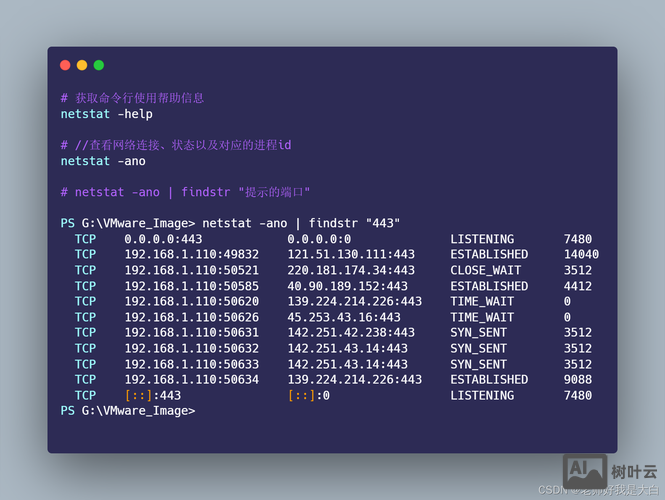665x500 pixels.
Task: Click the CLOSE_WAIT state
Action: (x=486, y=271)
